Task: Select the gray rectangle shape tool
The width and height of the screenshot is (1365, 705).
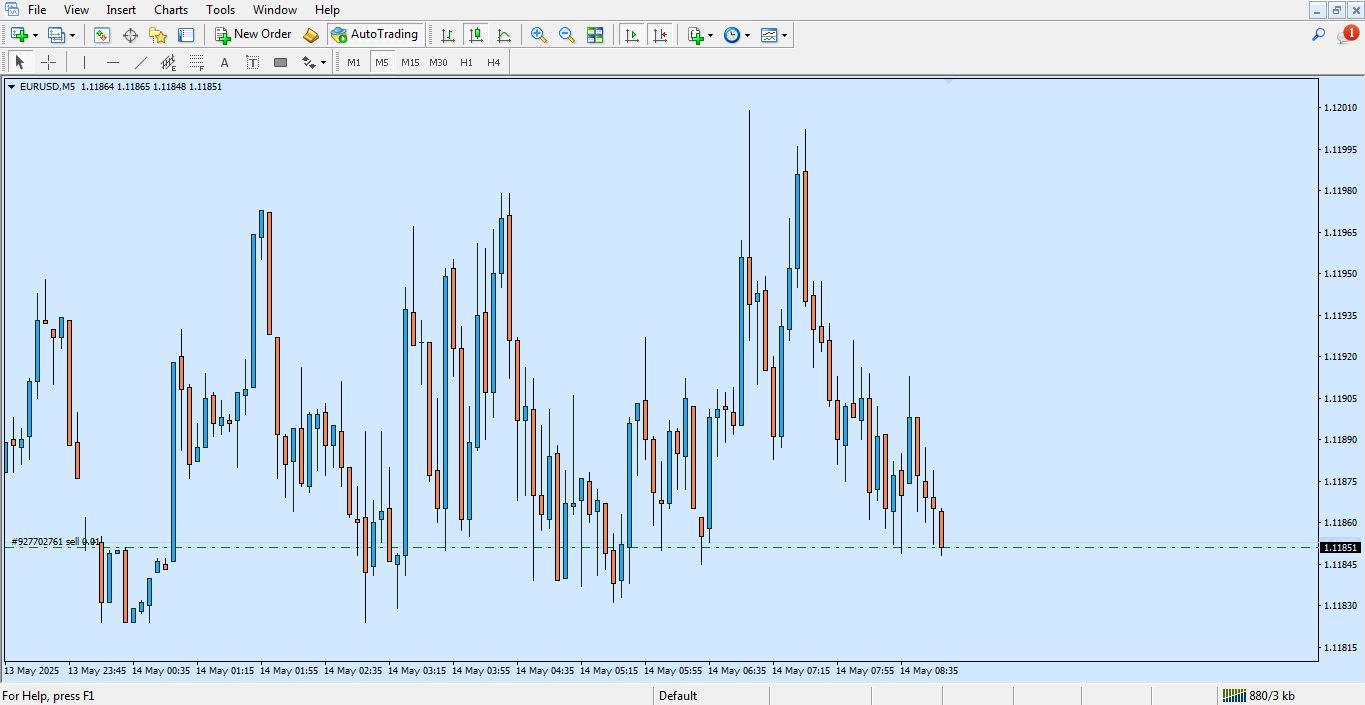Action: pyautogui.click(x=281, y=62)
